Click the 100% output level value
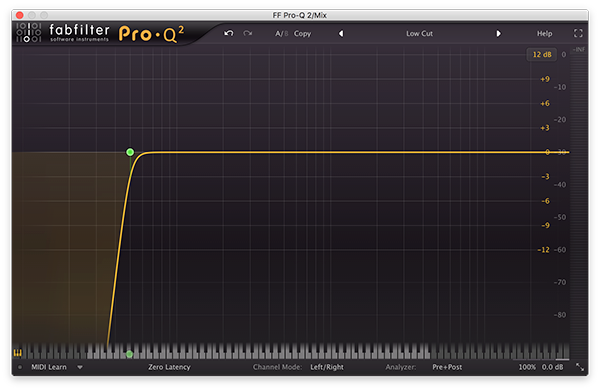This screenshot has width=600, height=390. (527, 367)
